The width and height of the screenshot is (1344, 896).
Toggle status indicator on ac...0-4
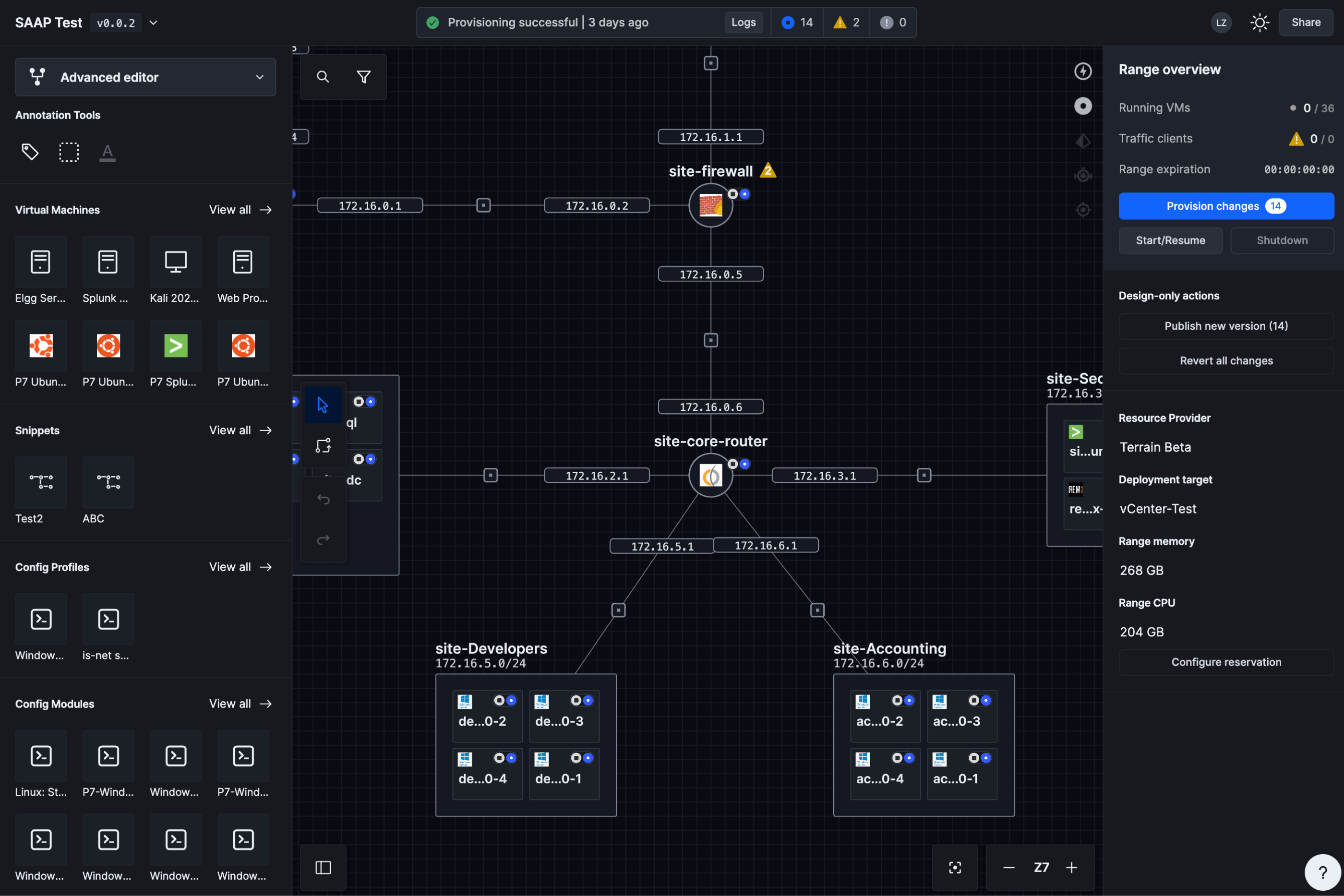point(903,758)
